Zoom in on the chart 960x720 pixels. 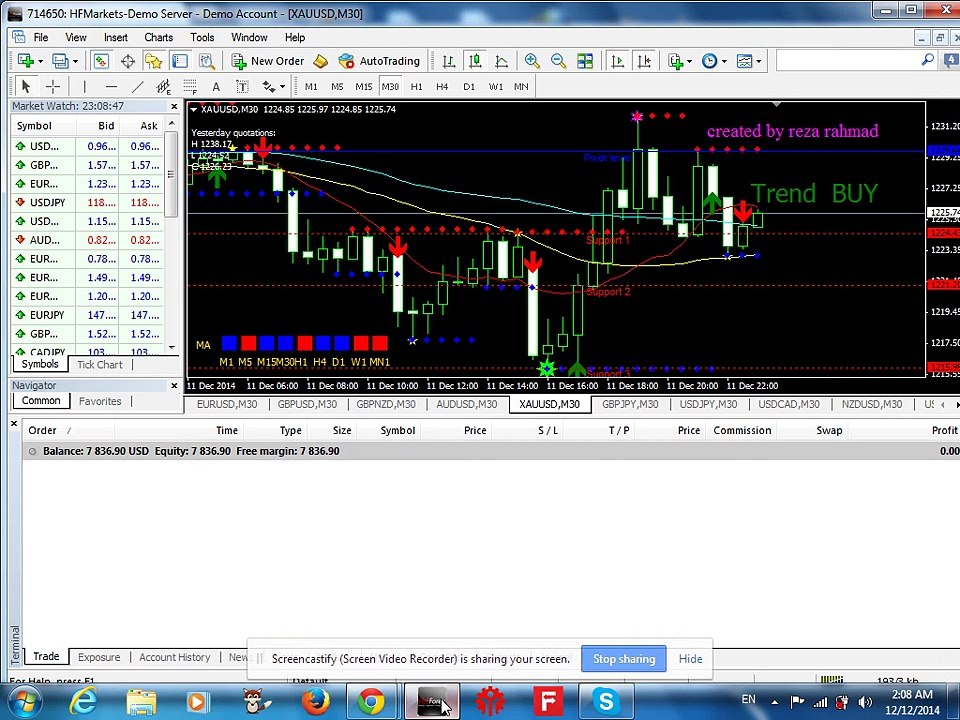532,61
